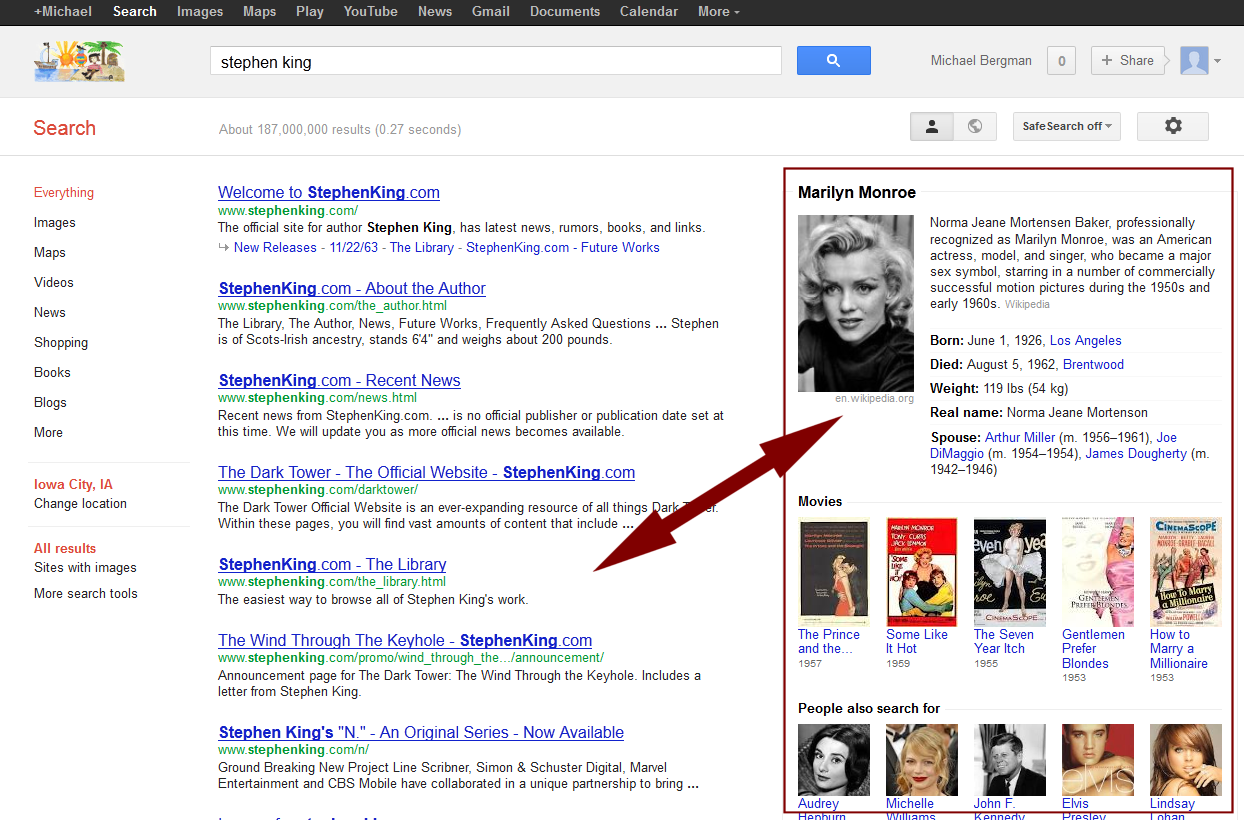Open the James Dougherty spouse link
The image size is (1244, 820).
tap(1136, 453)
